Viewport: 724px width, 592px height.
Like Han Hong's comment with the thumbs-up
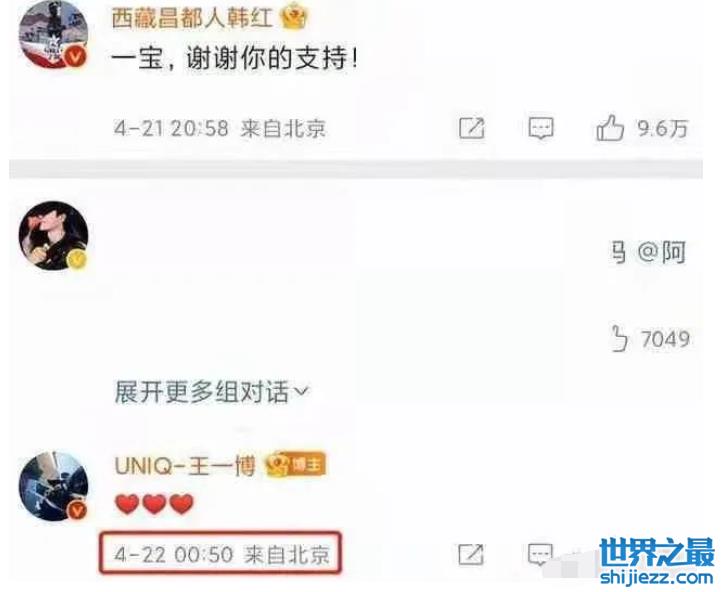[610, 127]
